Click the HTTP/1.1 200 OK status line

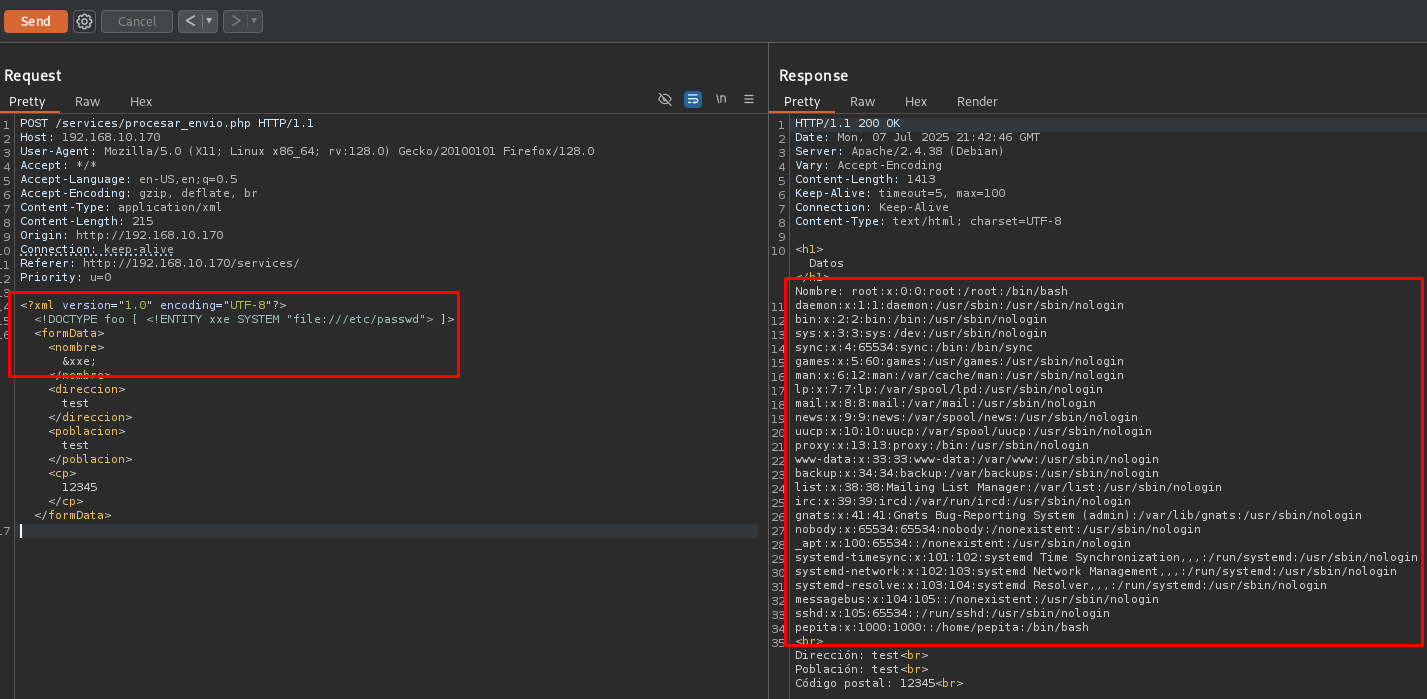click(x=847, y=123)
